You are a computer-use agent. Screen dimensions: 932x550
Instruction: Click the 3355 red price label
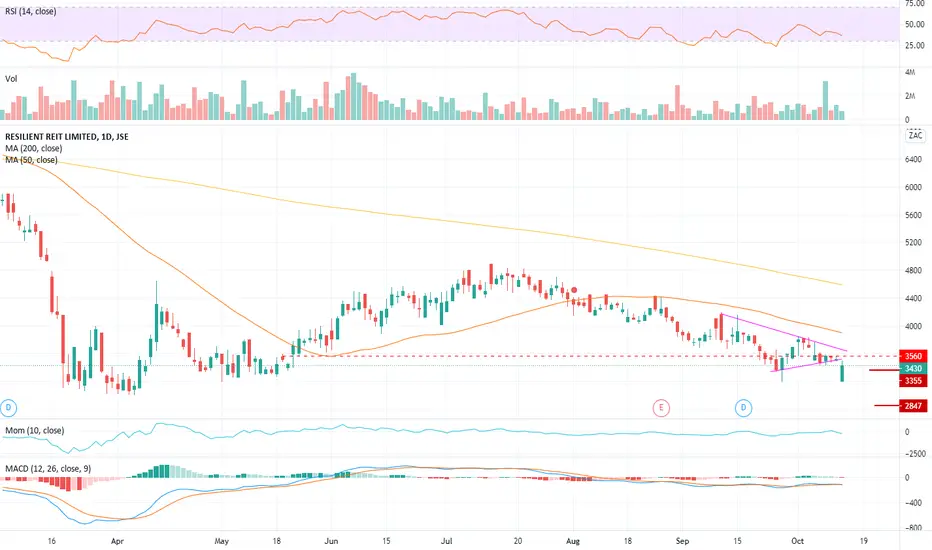tap(913, 381)
